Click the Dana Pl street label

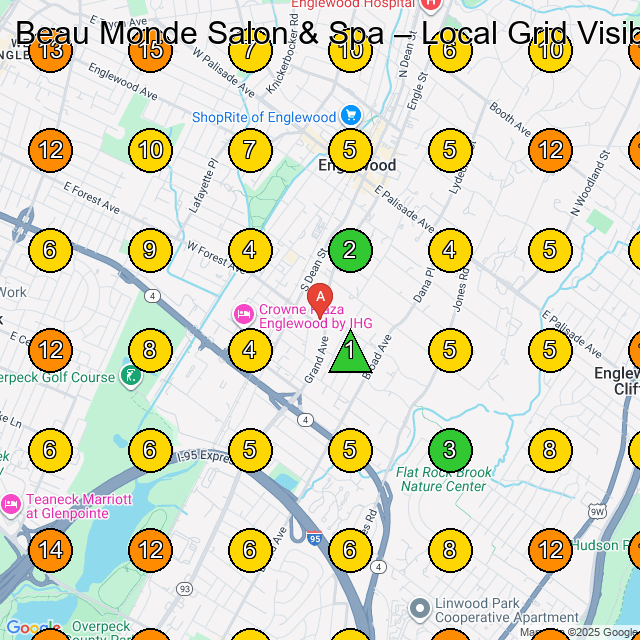tap(423, 285)
